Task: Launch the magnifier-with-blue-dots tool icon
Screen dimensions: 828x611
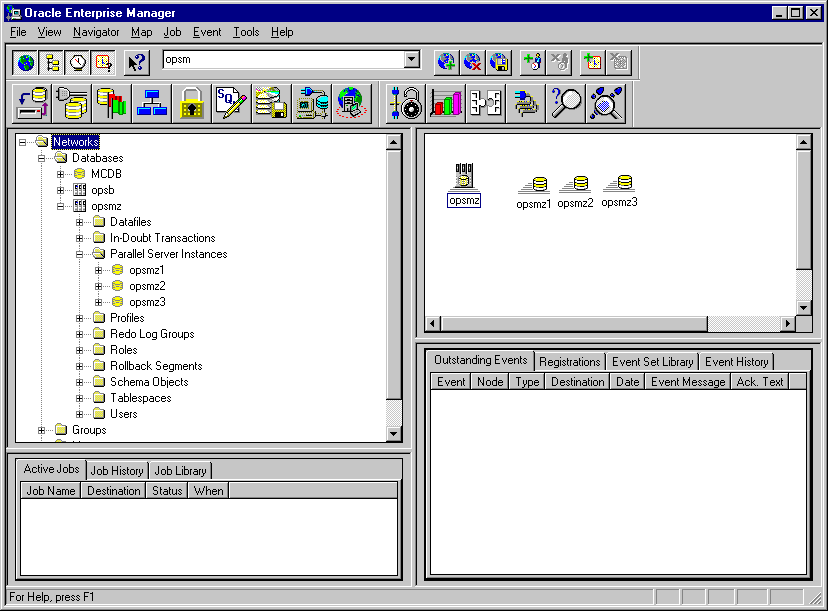Action: 606,103
